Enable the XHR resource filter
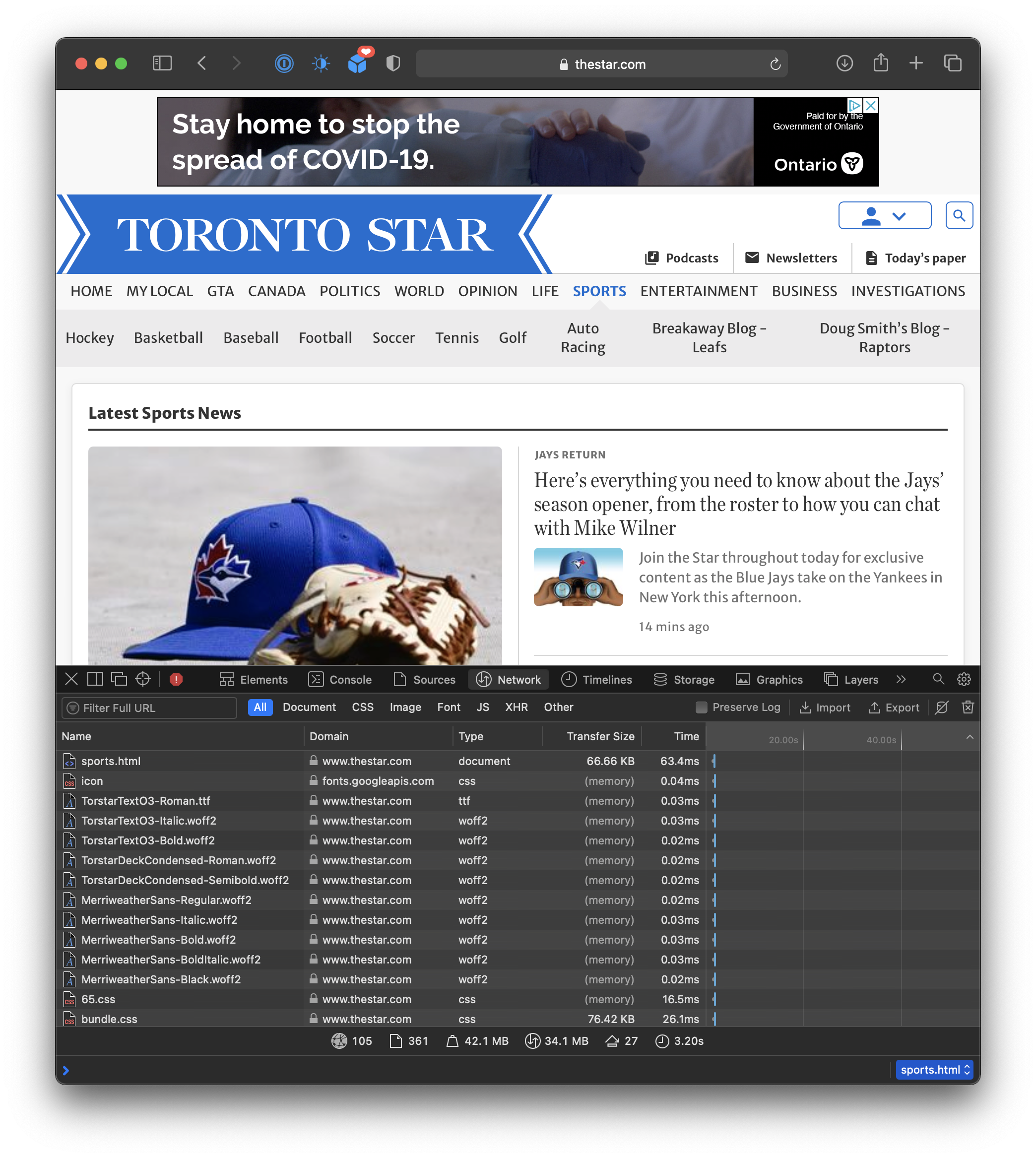The image size is (1036, 1158). (x=516, y=707)
